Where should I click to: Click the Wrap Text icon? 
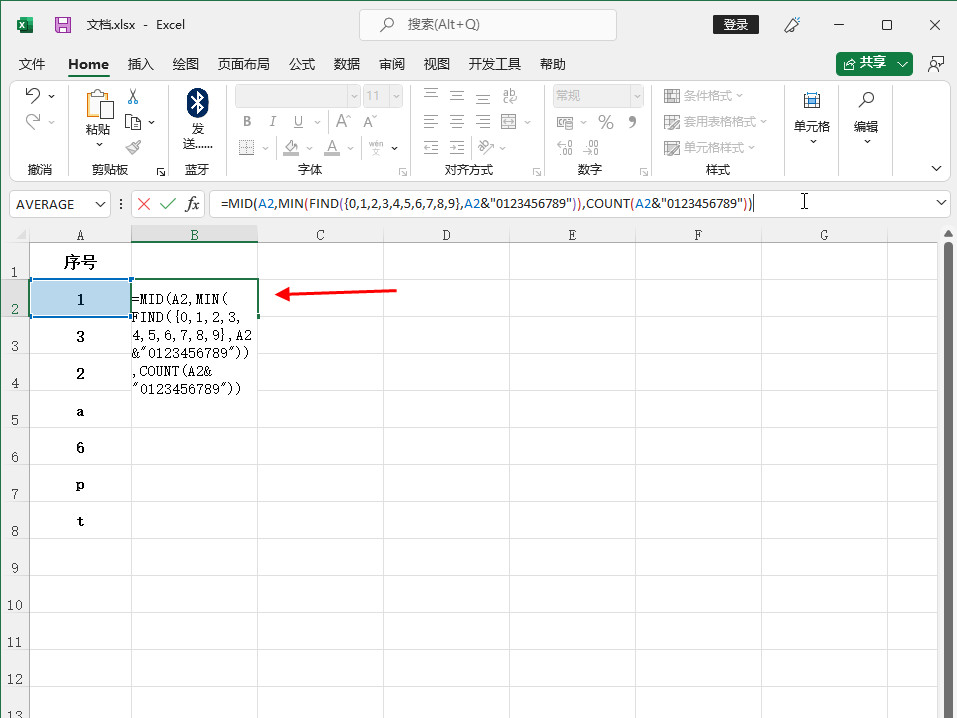click(510, 95)
